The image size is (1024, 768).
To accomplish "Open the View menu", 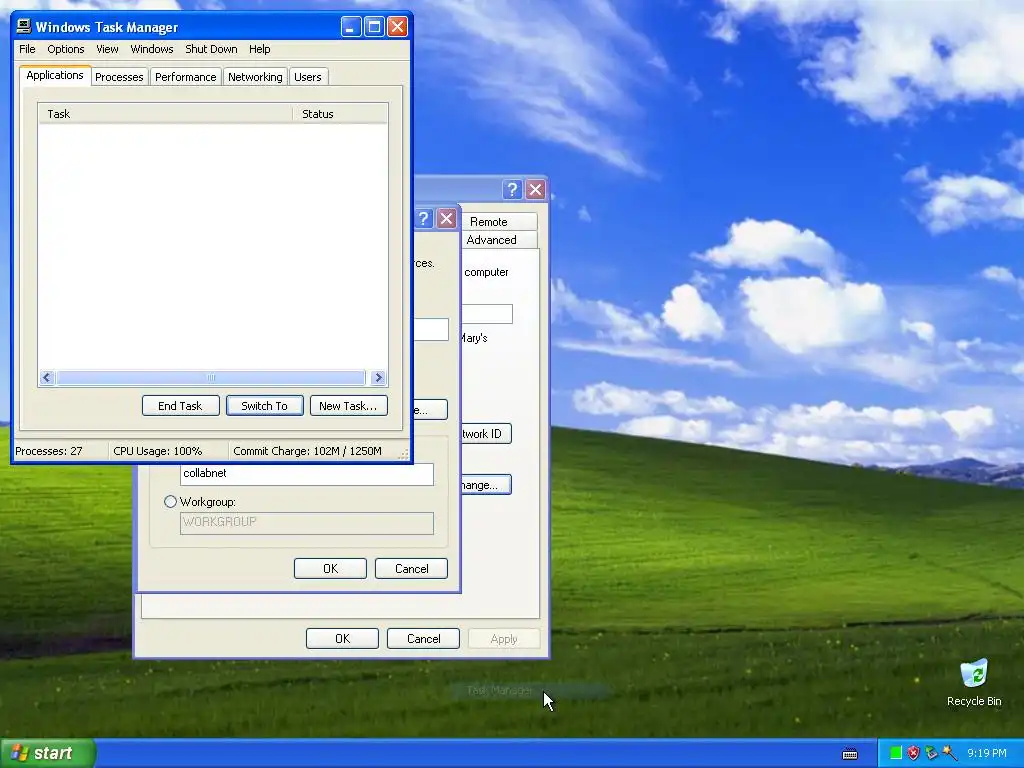I will (107, 49).
